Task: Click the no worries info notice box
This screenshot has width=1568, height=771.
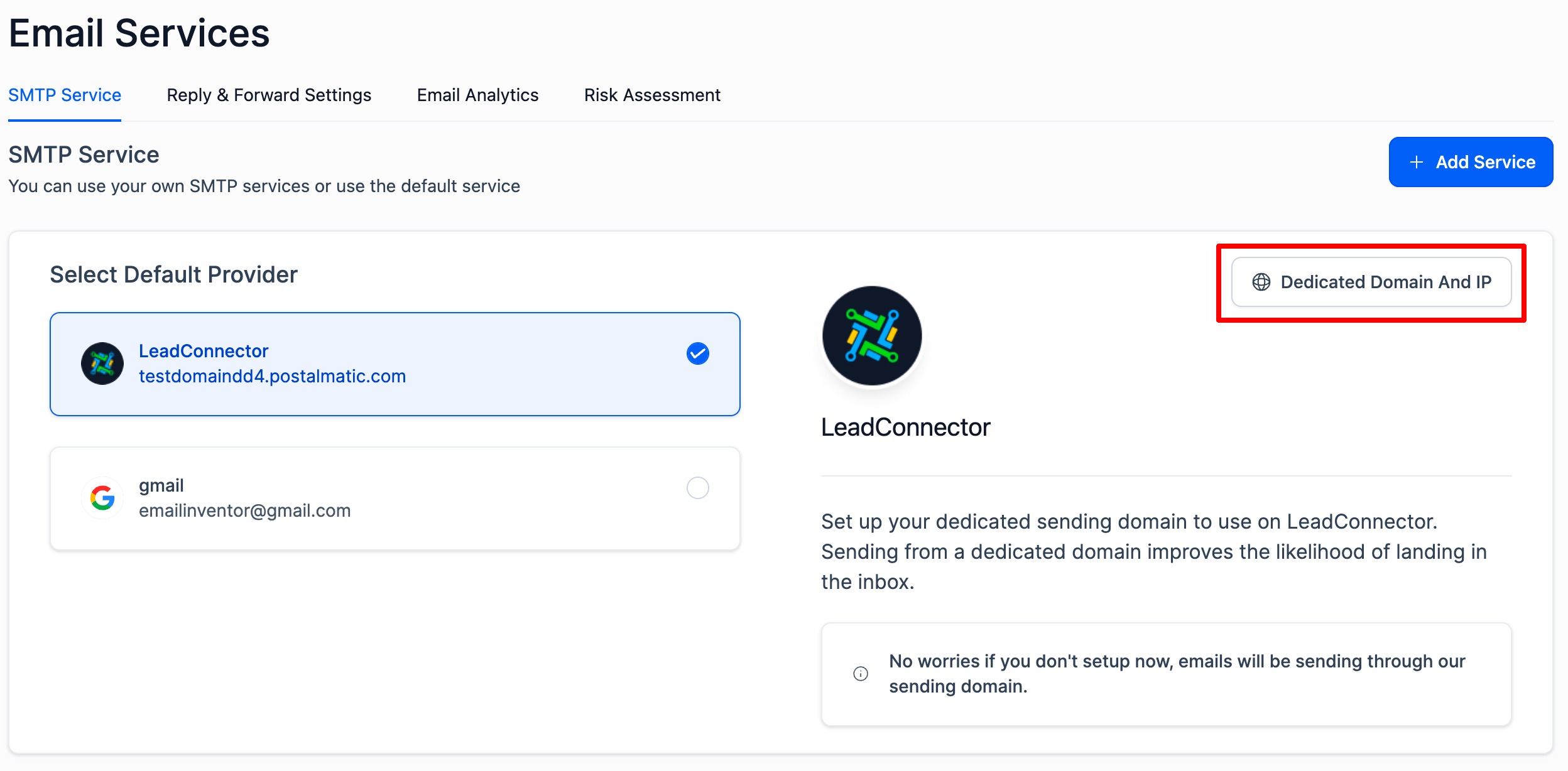Action: [x=1166, y=674]
